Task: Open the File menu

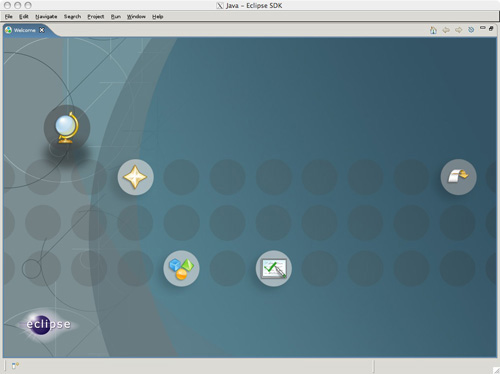Action: 9,16
